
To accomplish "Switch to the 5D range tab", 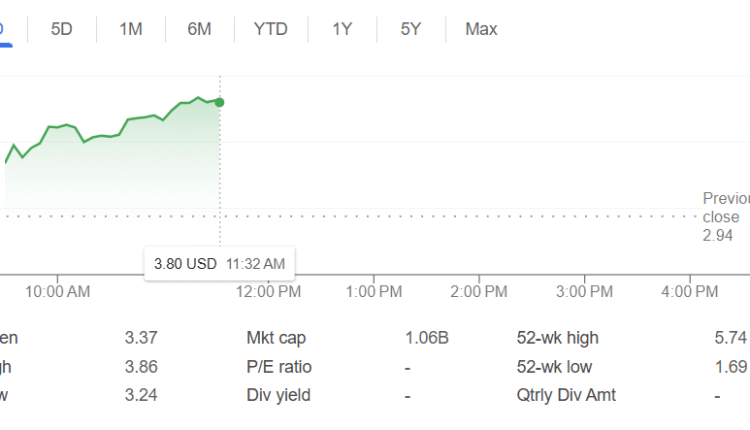I will coord(62,29).
